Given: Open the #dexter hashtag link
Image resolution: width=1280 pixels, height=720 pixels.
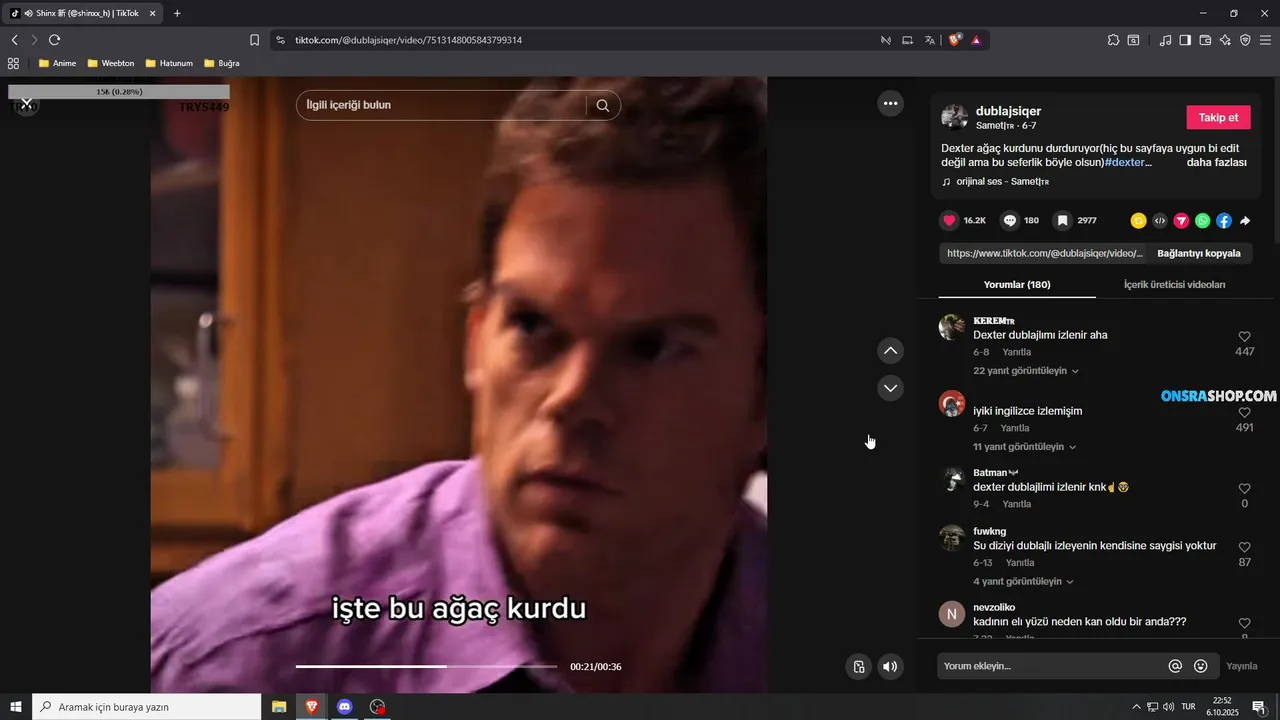Looking at the screenshot, I should [x=1125, y=162].
